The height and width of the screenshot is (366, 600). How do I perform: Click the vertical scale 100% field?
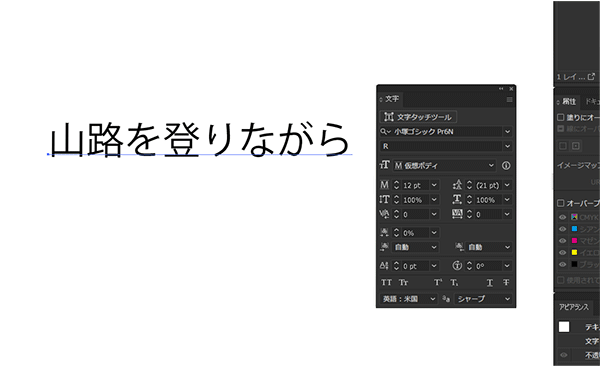tap(415, 200)
